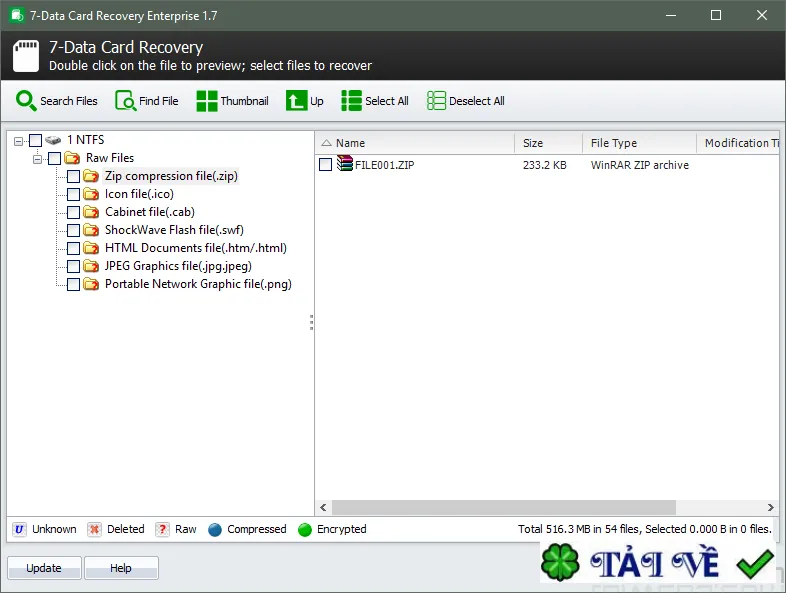Open the Search Files magnifier tool
Image resolution: width=786 pixels, height=593 pixels.
pos(26,101)
